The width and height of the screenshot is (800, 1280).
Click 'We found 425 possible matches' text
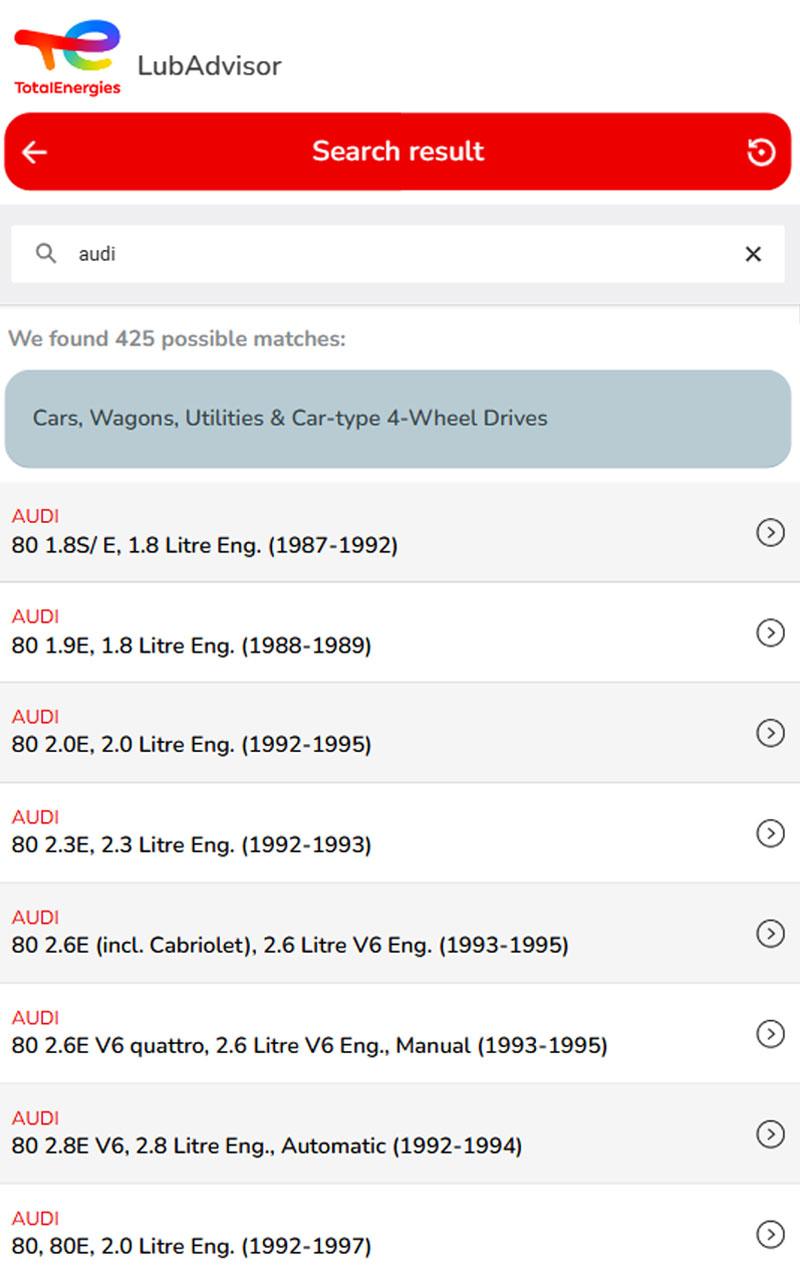click(x=177, y=339)
